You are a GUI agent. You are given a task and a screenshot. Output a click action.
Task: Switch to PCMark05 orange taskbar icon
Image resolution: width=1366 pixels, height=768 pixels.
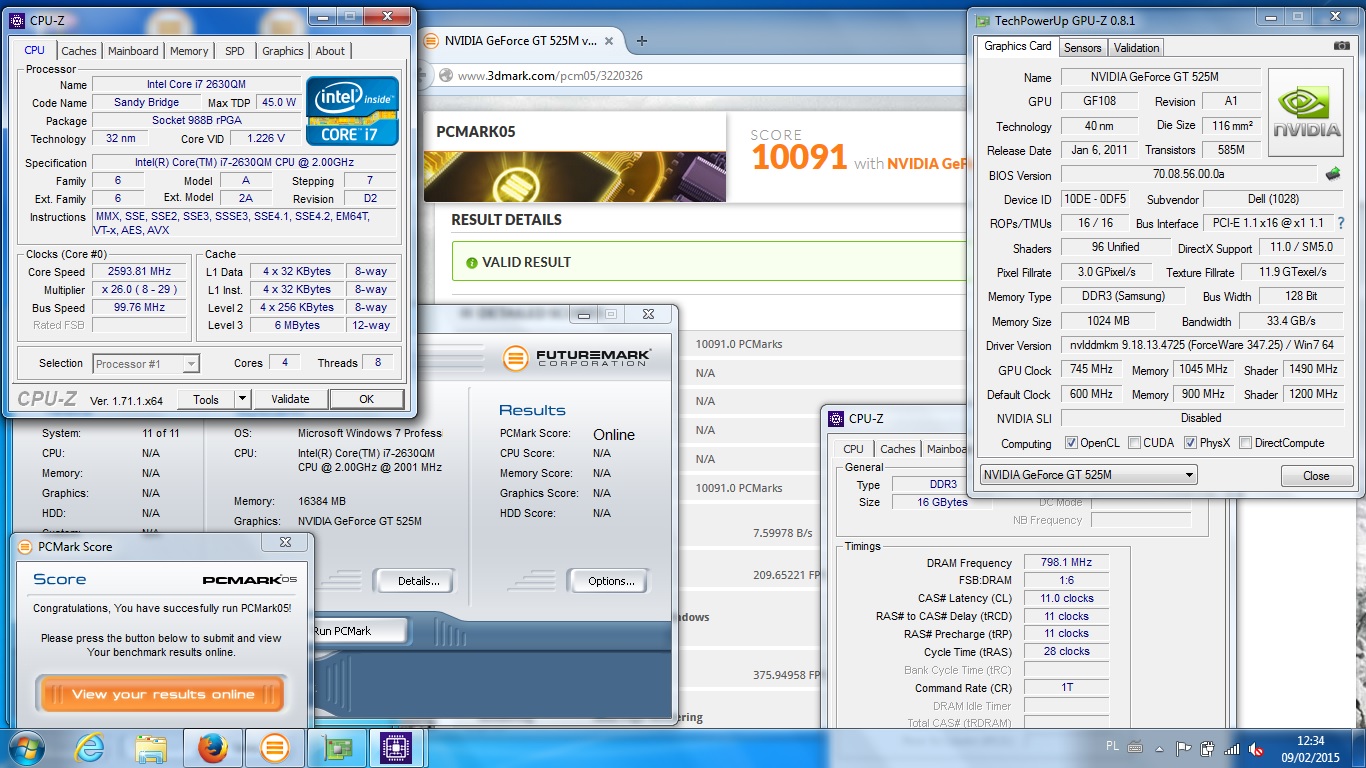pos(275,747)
